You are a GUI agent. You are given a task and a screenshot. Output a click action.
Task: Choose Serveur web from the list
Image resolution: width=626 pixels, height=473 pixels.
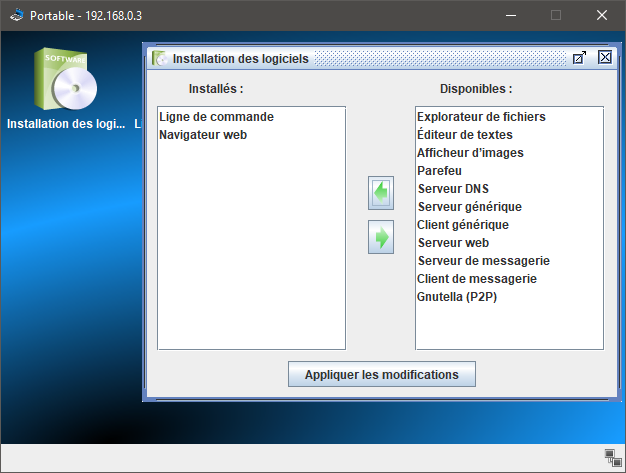(453, 243)
